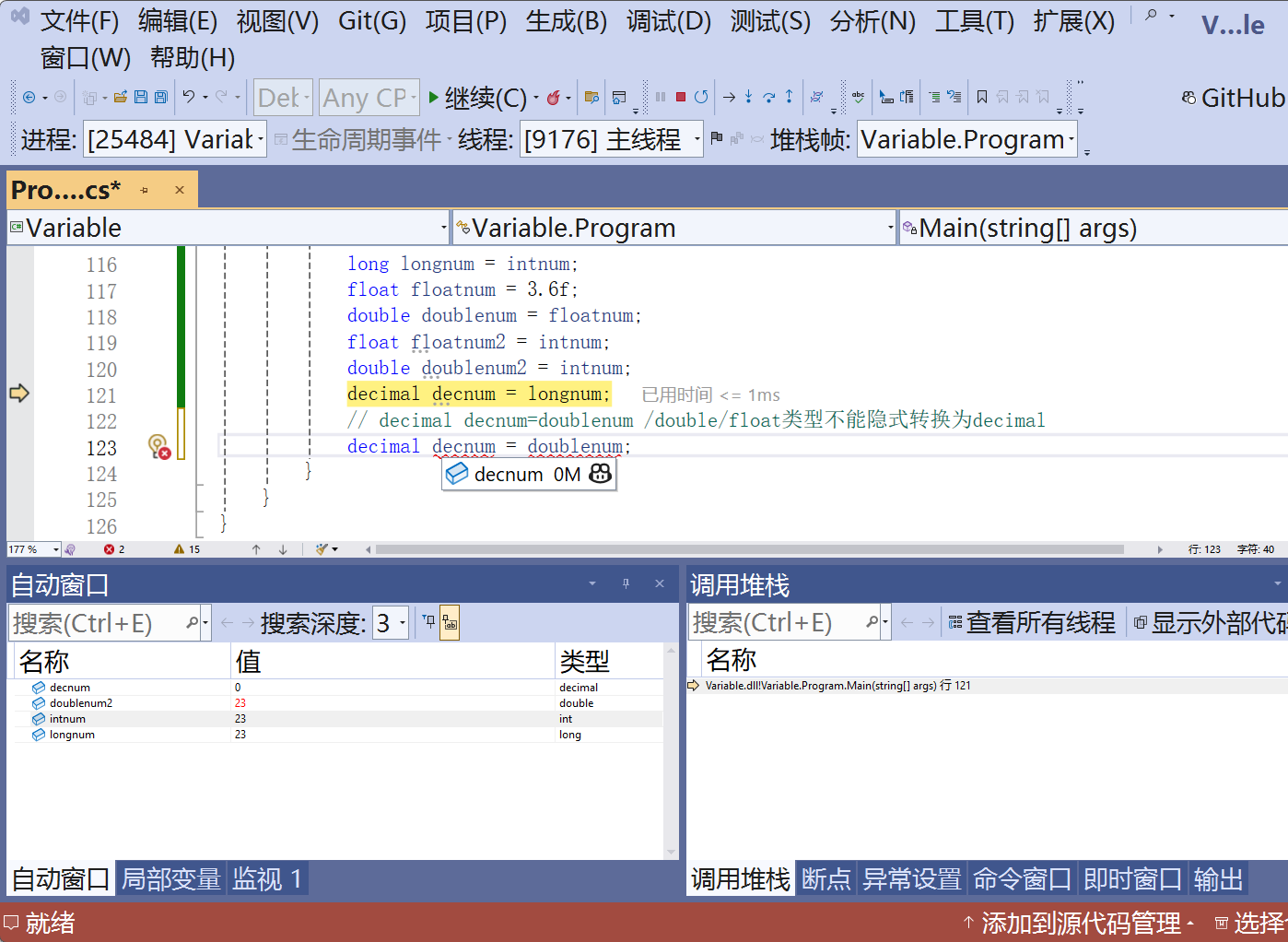Screen dimensions: 1288x942
Task: Click the warnings indicator showing 15
Action: point(187,549)
